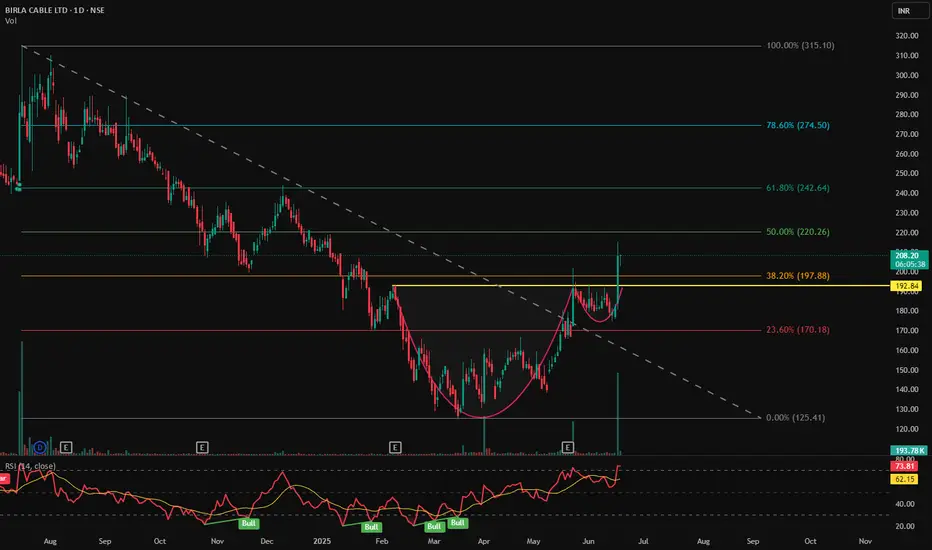Click the yellow 62.15 RSI average label
Viewport: 932px width, 550px height.
(904, 479)
